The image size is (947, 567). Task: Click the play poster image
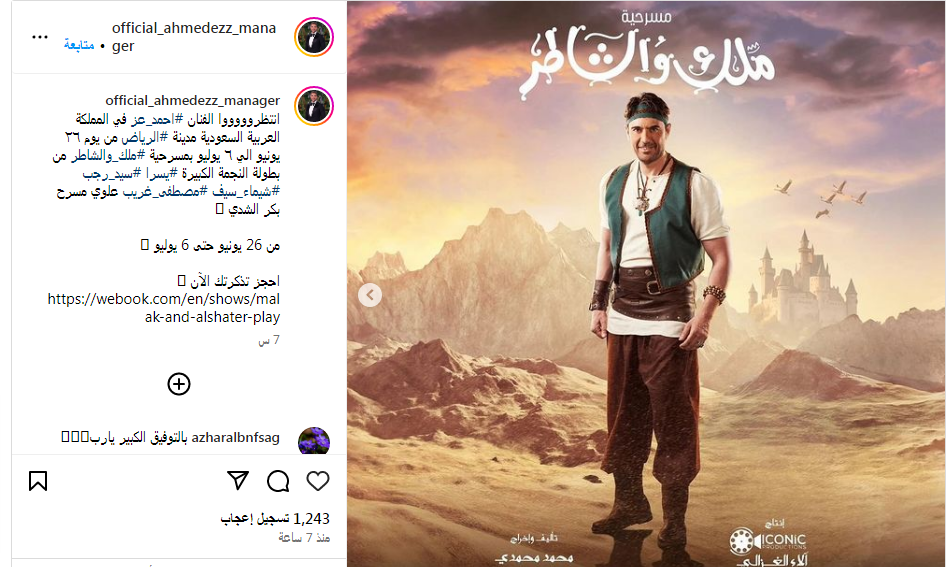point(646,284)
